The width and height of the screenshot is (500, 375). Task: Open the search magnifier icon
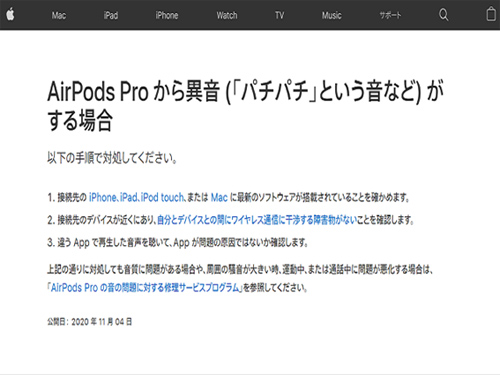pyautogui.click(x=443, y=15)
